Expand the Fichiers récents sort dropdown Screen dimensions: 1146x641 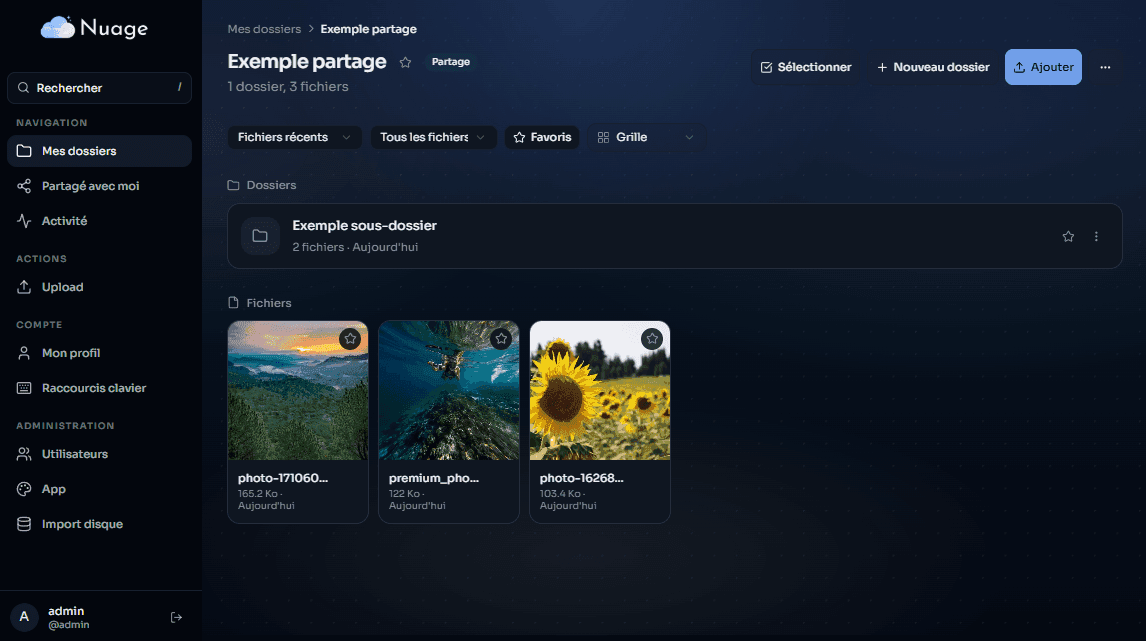pos(294,137)
